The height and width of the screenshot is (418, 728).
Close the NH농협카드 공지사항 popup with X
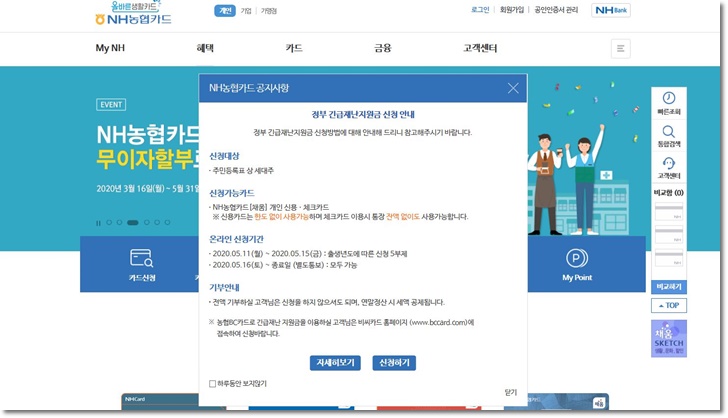(x=513, y=88)
